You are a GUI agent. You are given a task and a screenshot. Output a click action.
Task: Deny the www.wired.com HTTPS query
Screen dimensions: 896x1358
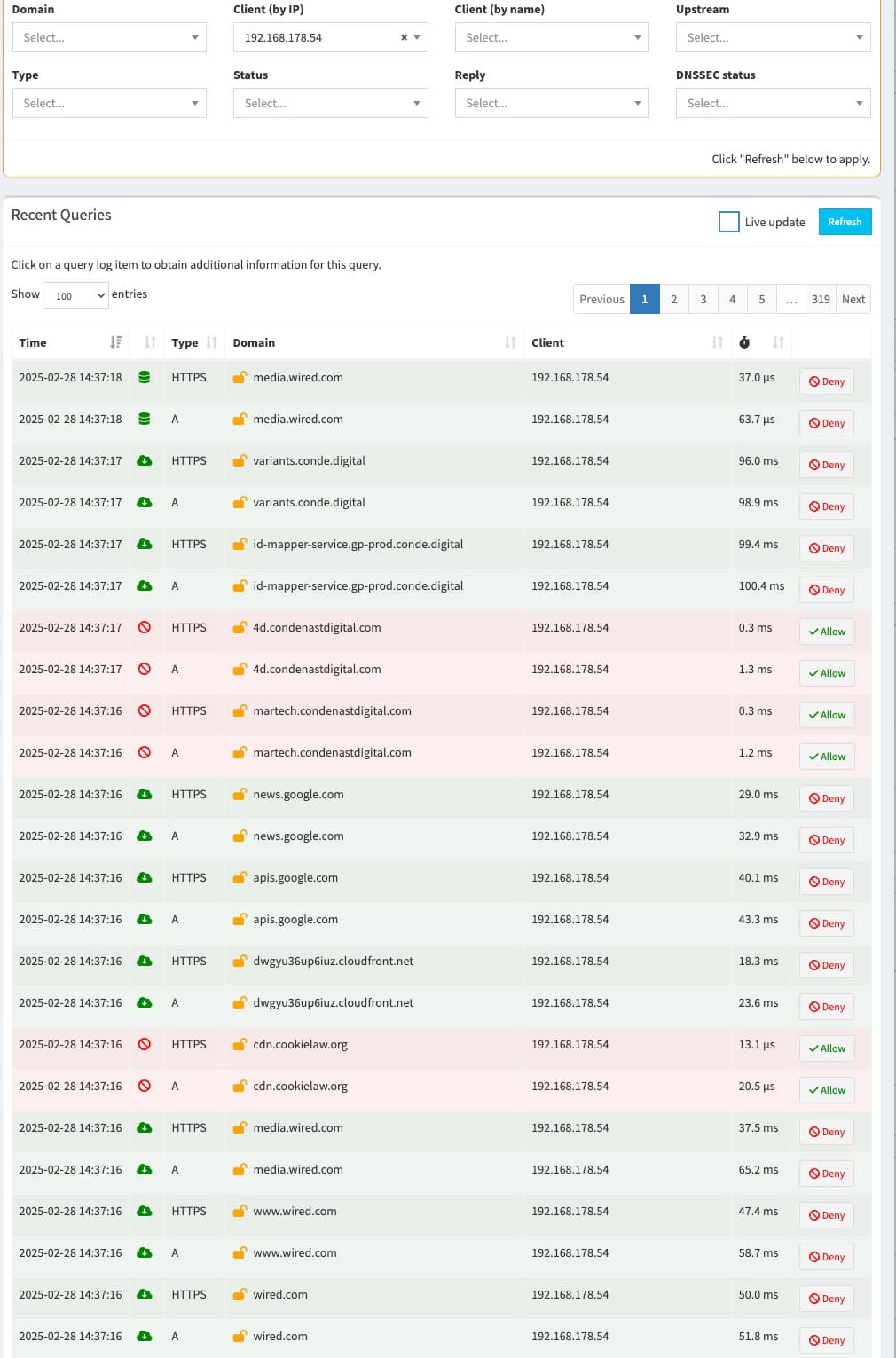[827, 1215]
